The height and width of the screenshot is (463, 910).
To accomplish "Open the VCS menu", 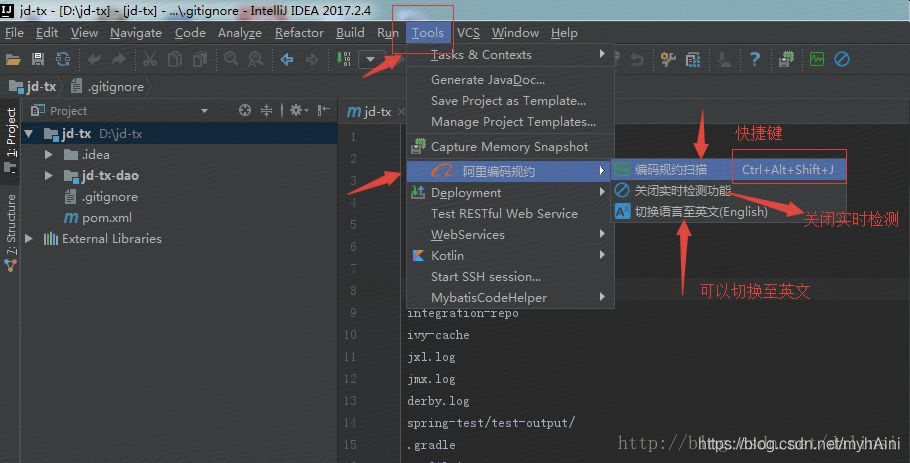I will coord(468,33).
